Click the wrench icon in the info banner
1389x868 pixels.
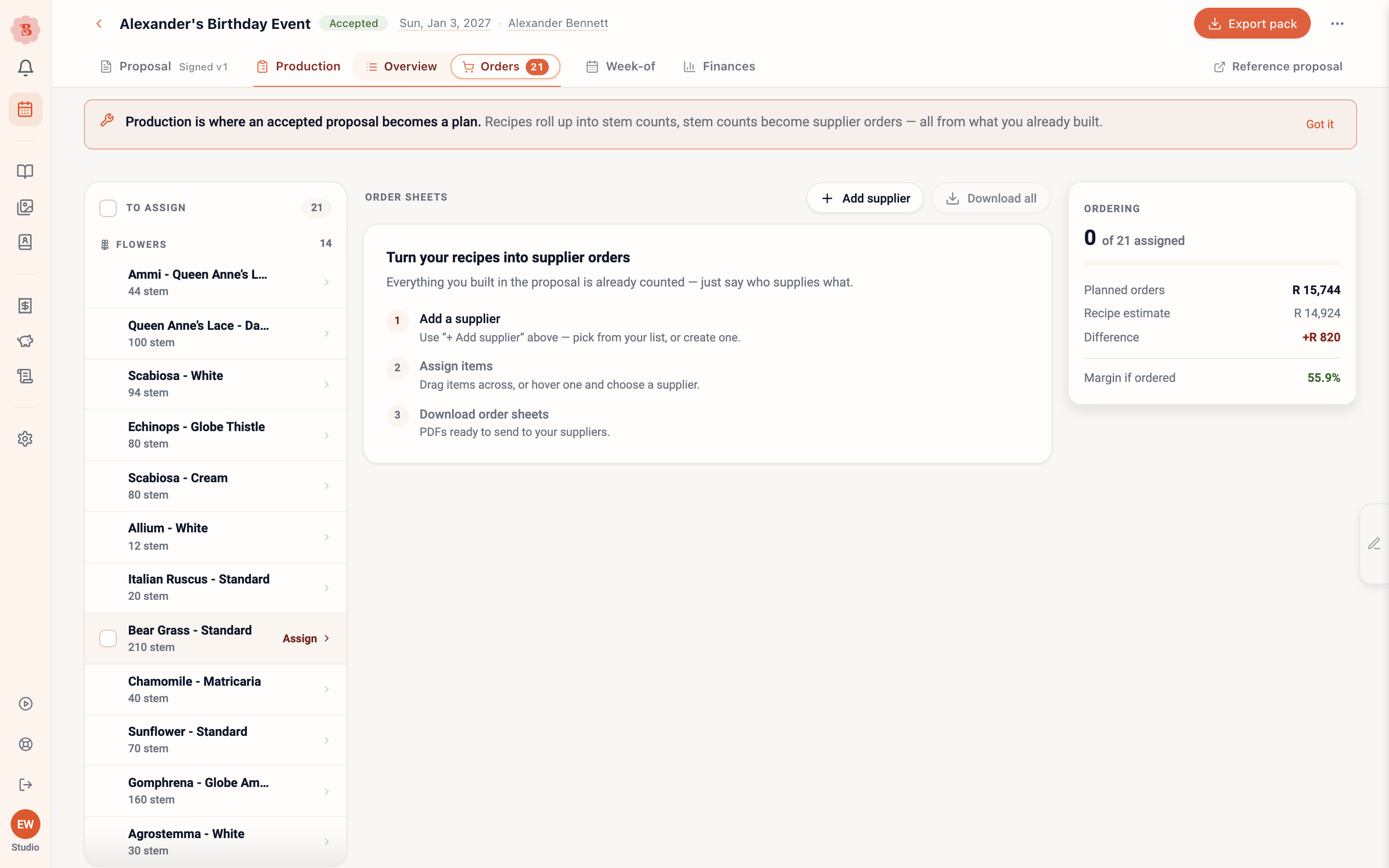(x=107, y=121)
